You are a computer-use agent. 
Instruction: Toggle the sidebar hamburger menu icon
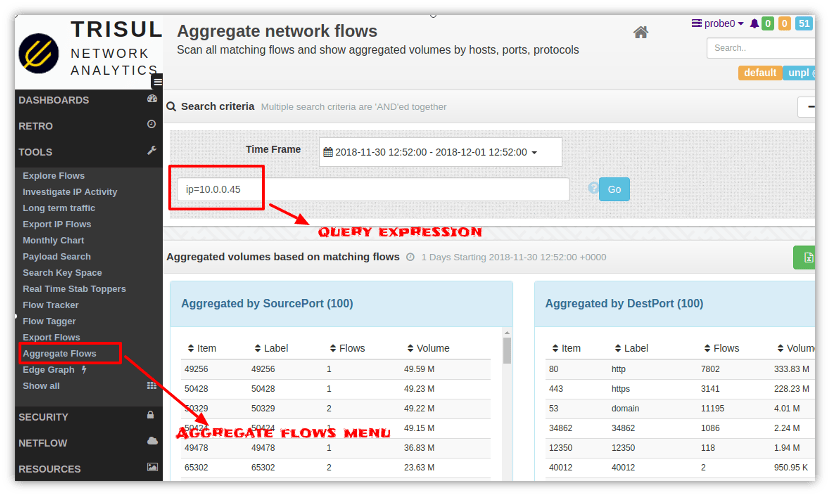click(157, 82)
